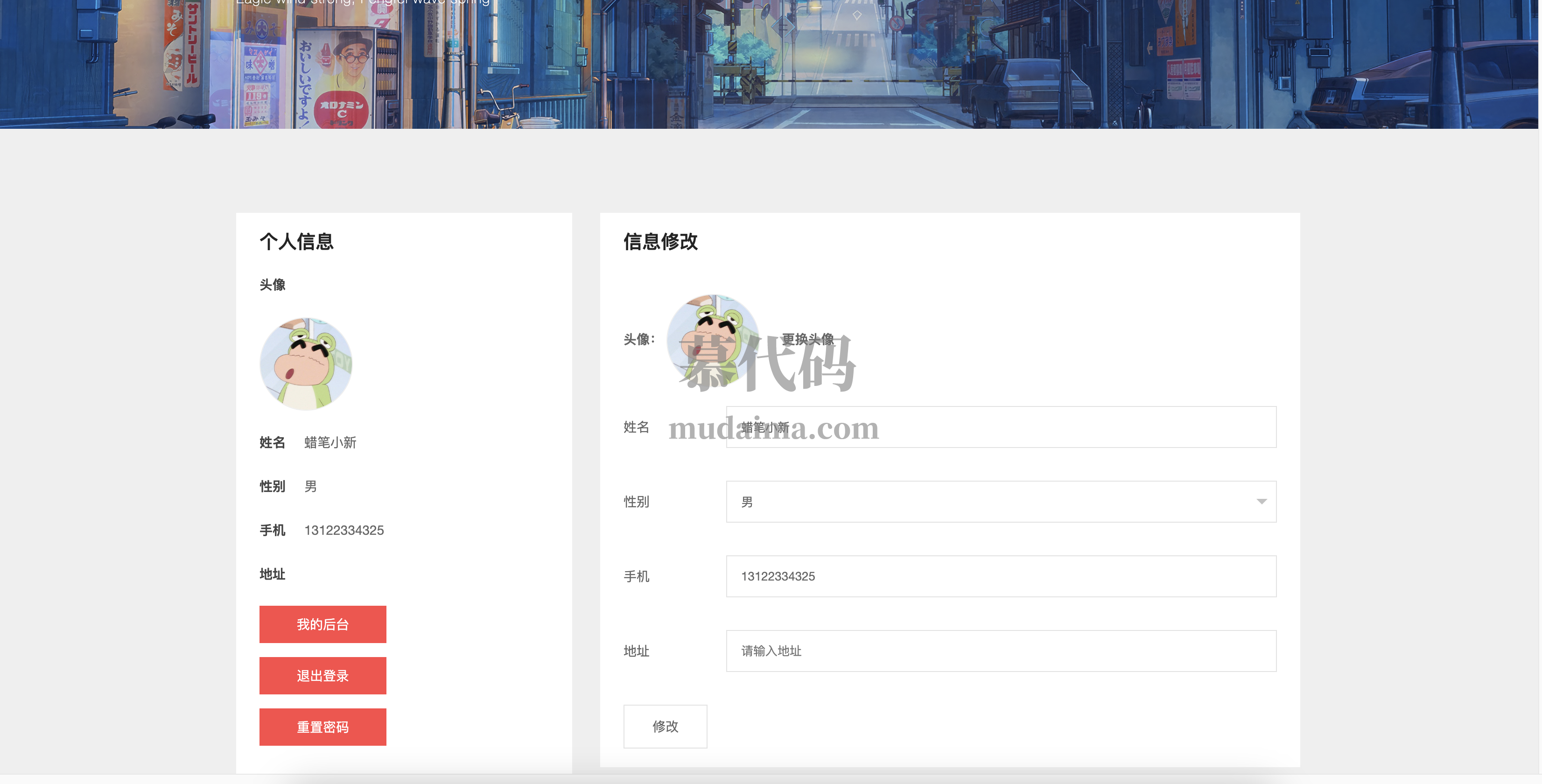Click the 退出登录 logout button
Screen dimensions: 1542x784
(x=322, y=676)
